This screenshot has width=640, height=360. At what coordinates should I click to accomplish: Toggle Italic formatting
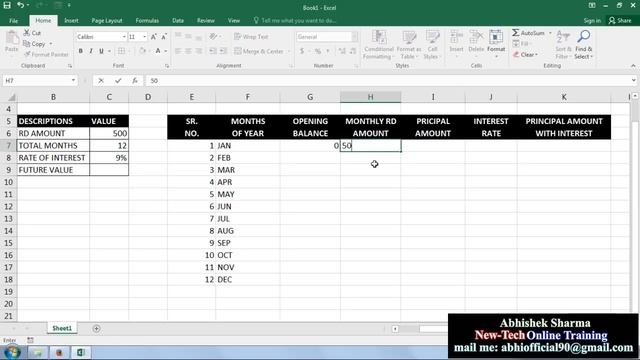click(x=91, y=51)
